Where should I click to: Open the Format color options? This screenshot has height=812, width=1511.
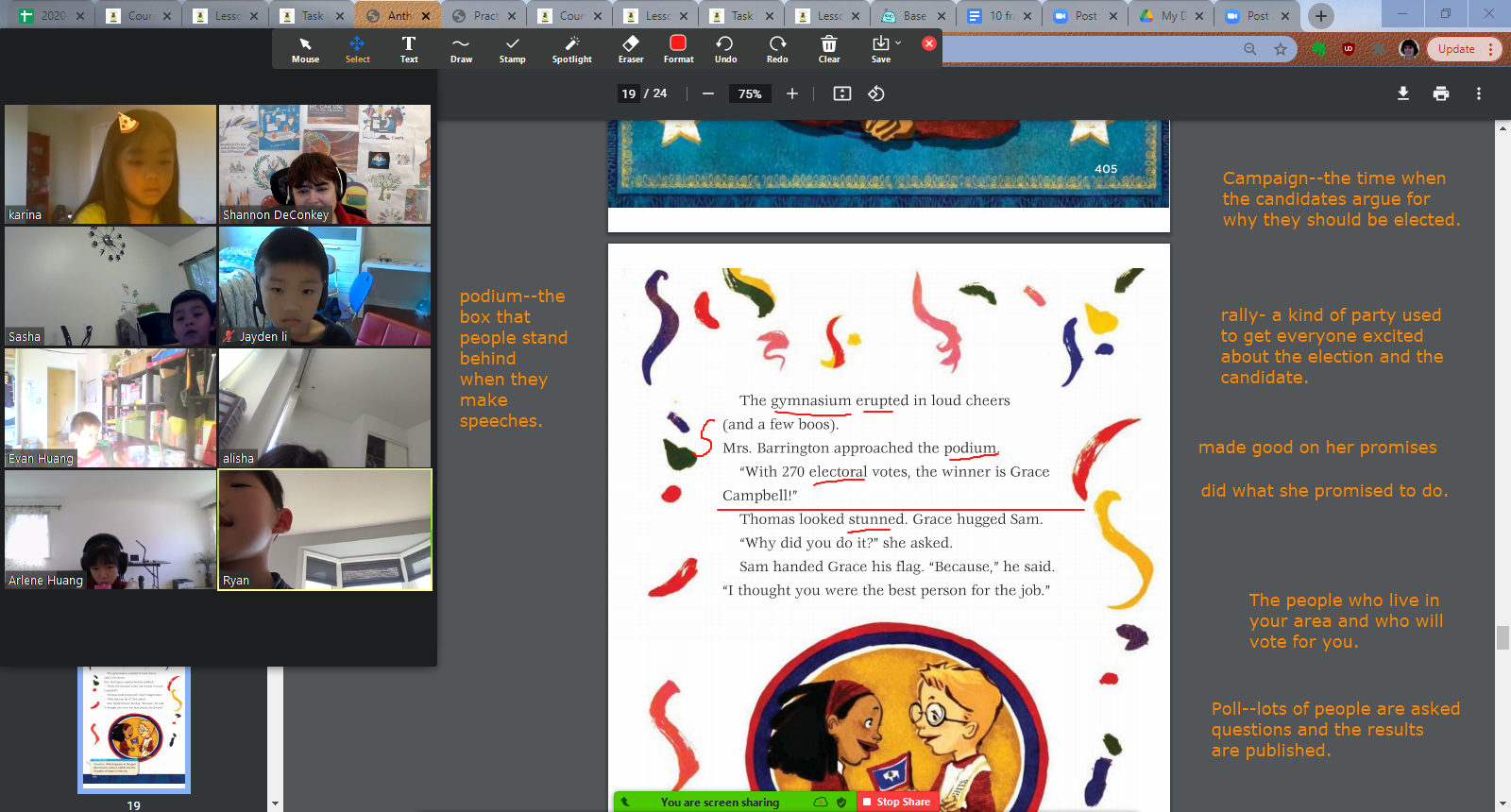(678, 50)
